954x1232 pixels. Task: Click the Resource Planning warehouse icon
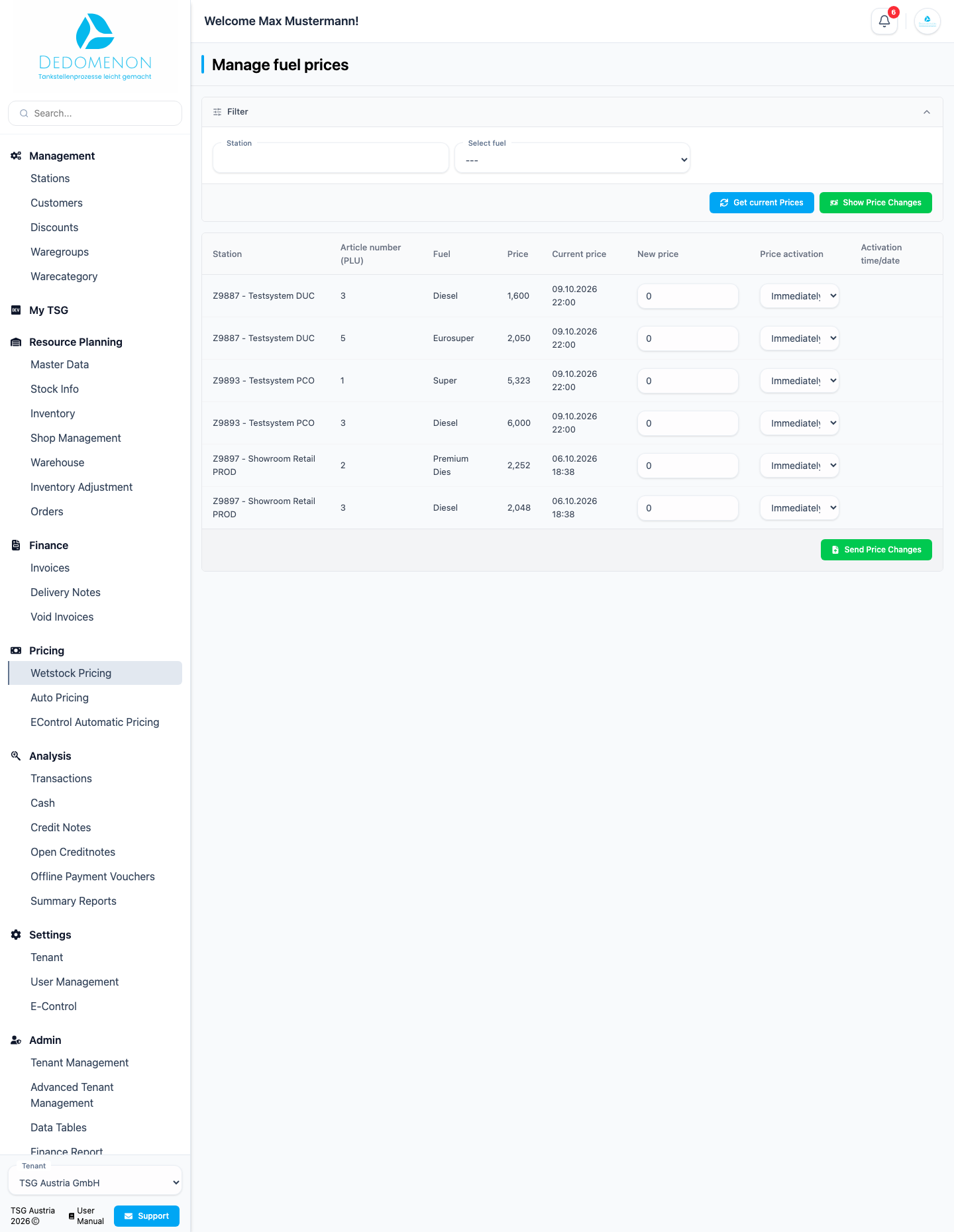click(x=16, y=342)
